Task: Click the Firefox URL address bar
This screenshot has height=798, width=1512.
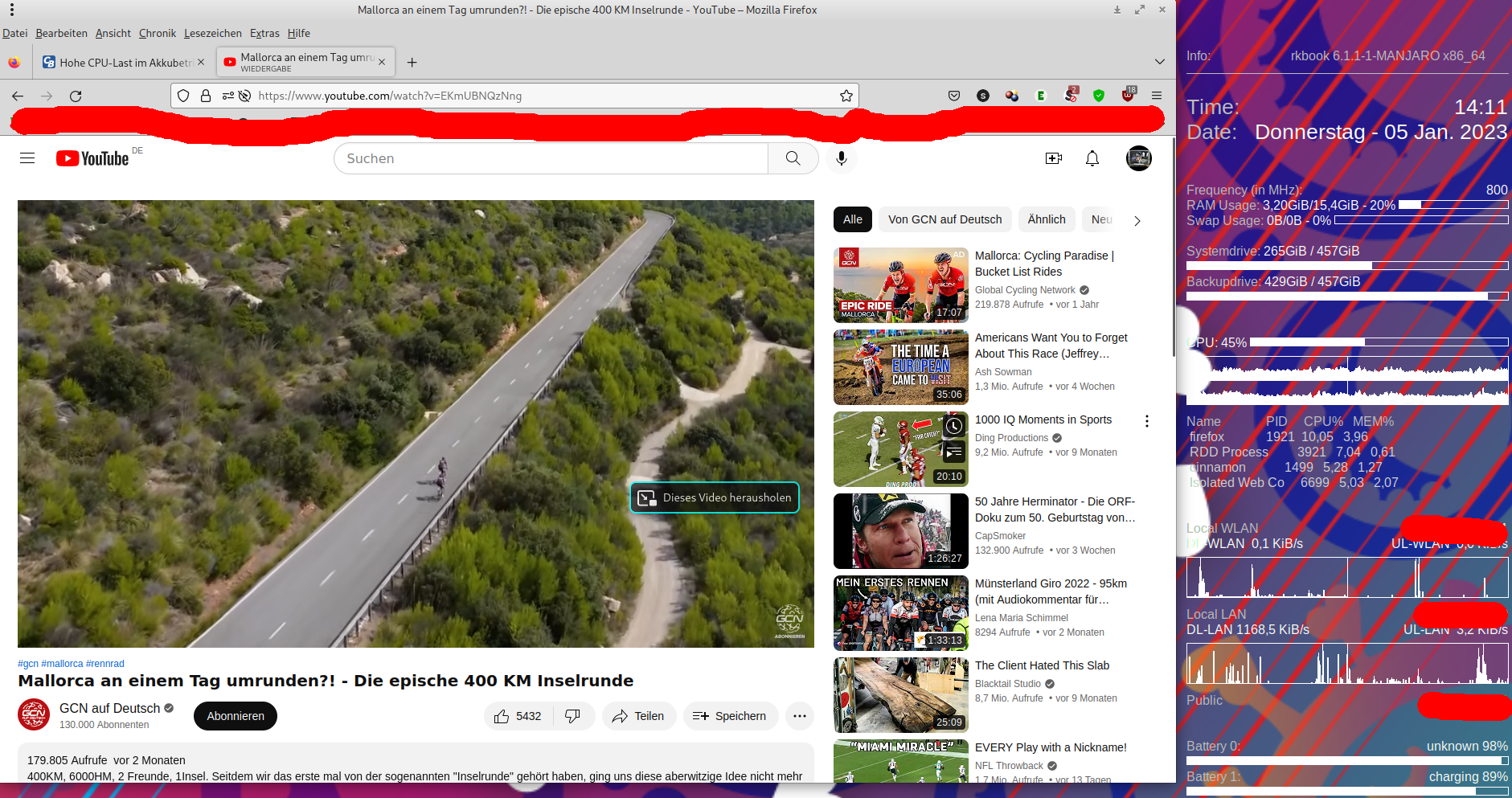Action: pos(514,96)
